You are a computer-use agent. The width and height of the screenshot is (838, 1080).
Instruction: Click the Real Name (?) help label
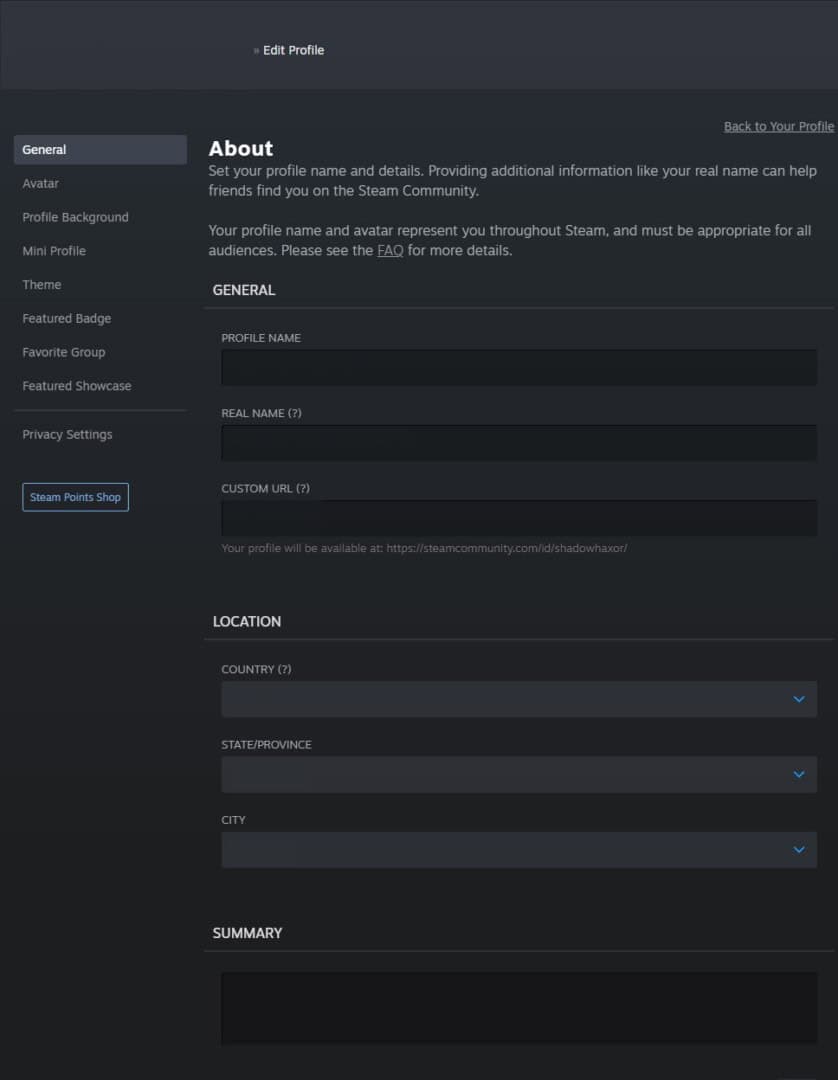pos(261,413)
